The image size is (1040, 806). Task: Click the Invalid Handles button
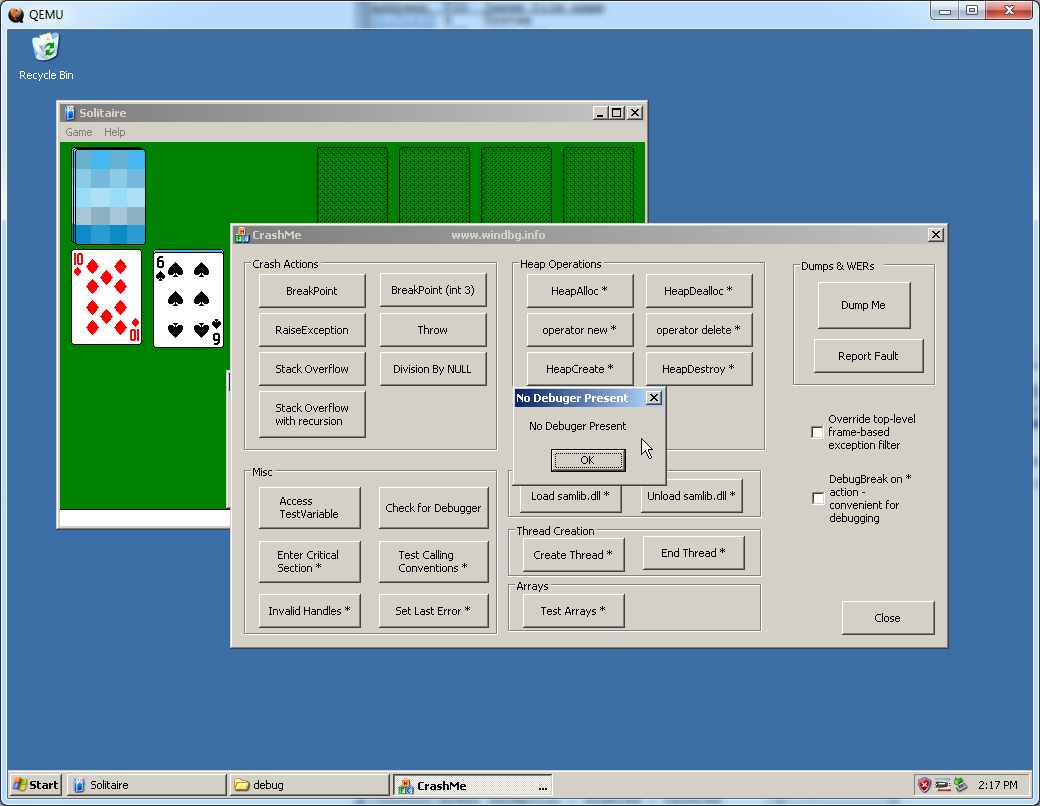[309, 611]
